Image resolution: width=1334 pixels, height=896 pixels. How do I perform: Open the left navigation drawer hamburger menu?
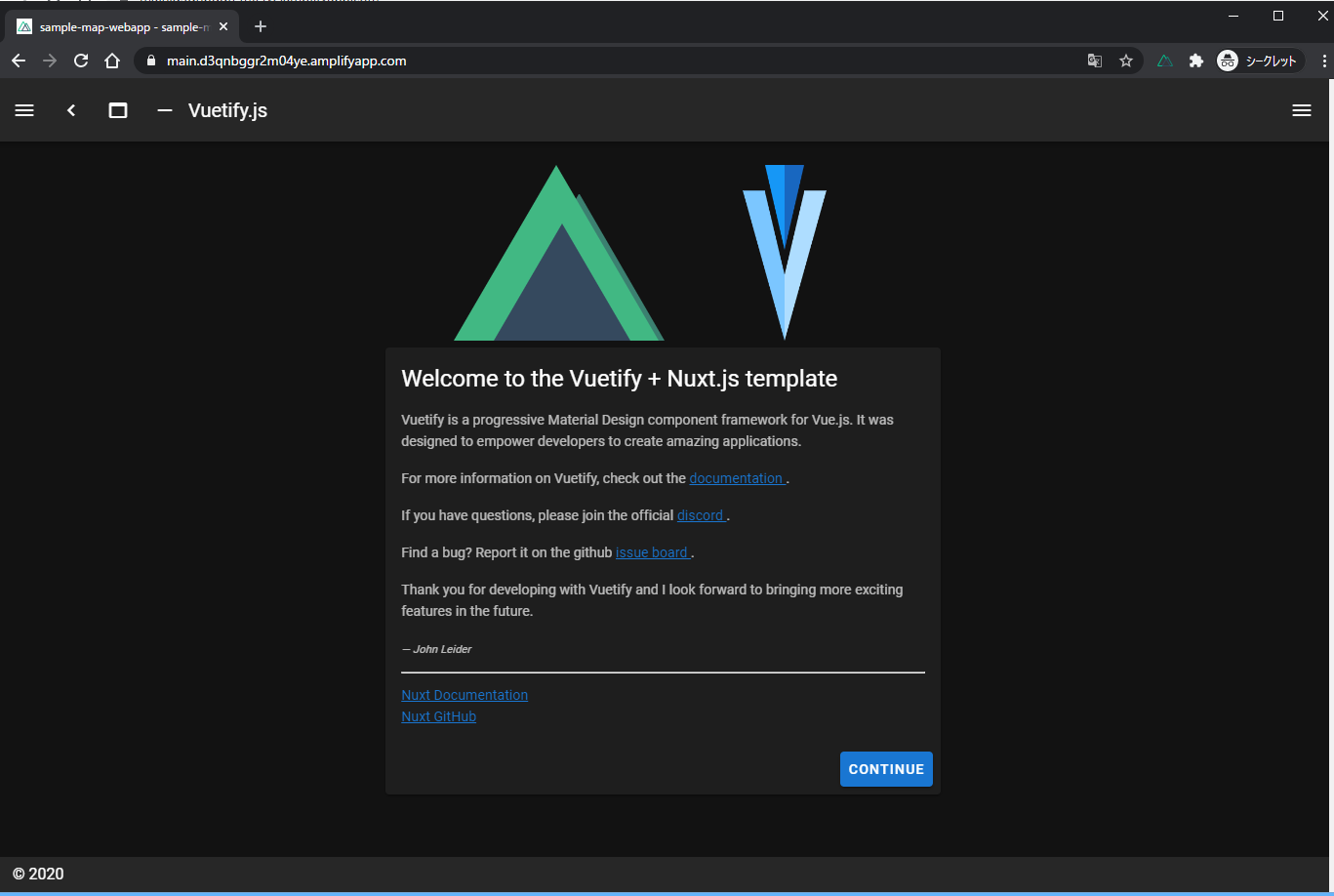[x=24, y=110]
